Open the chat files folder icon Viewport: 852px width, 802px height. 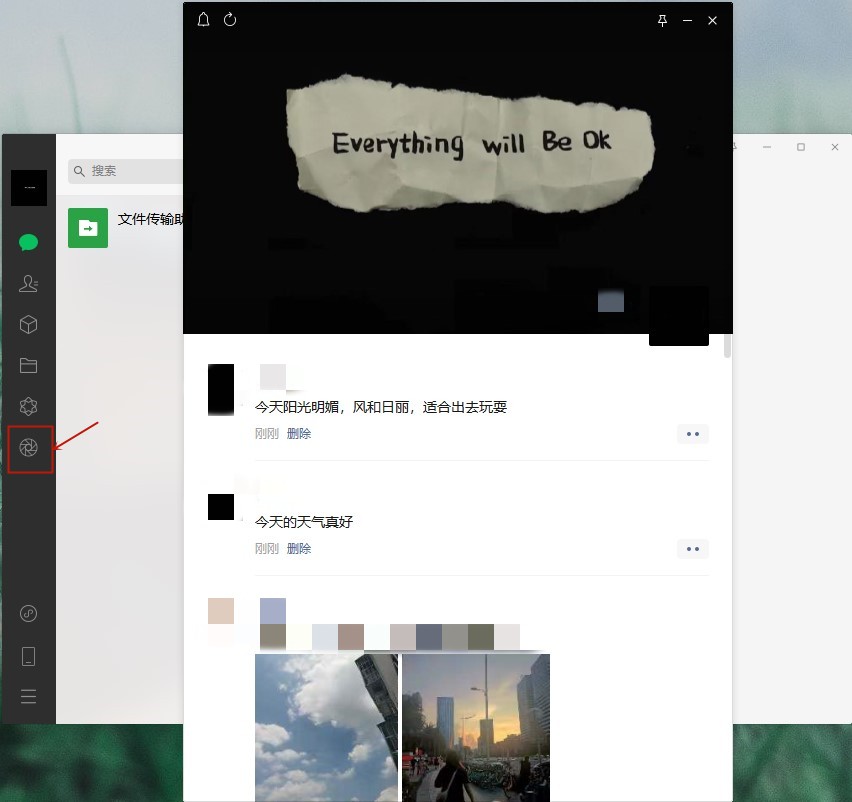coord(28,366)
